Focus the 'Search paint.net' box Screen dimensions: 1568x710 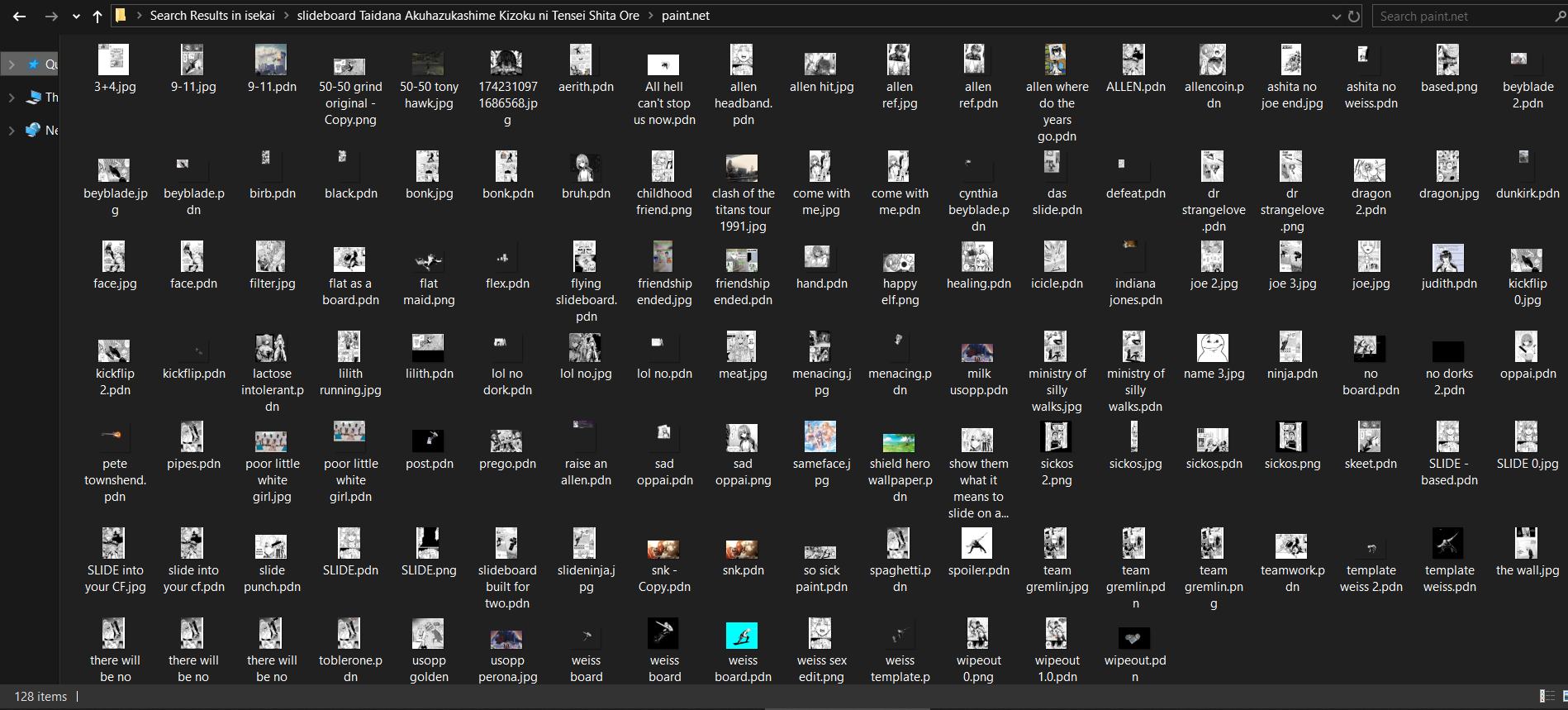1462,16
